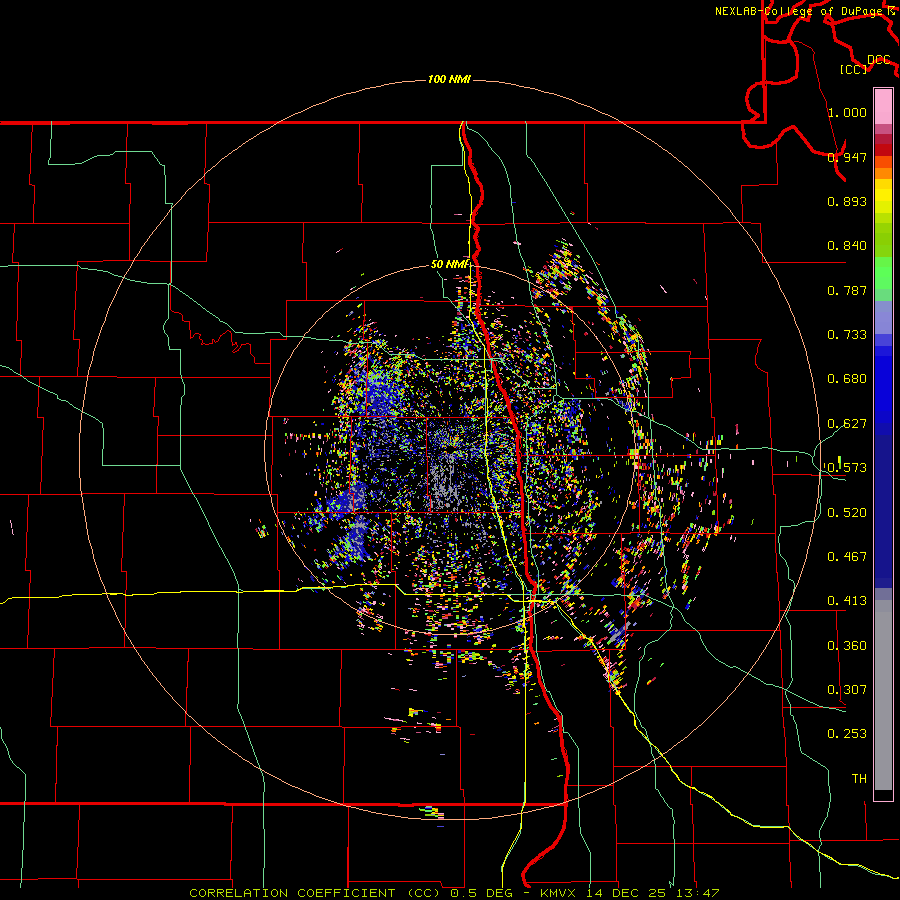
Task: Click the 0.253 legend value
Action: pos(847,734)
